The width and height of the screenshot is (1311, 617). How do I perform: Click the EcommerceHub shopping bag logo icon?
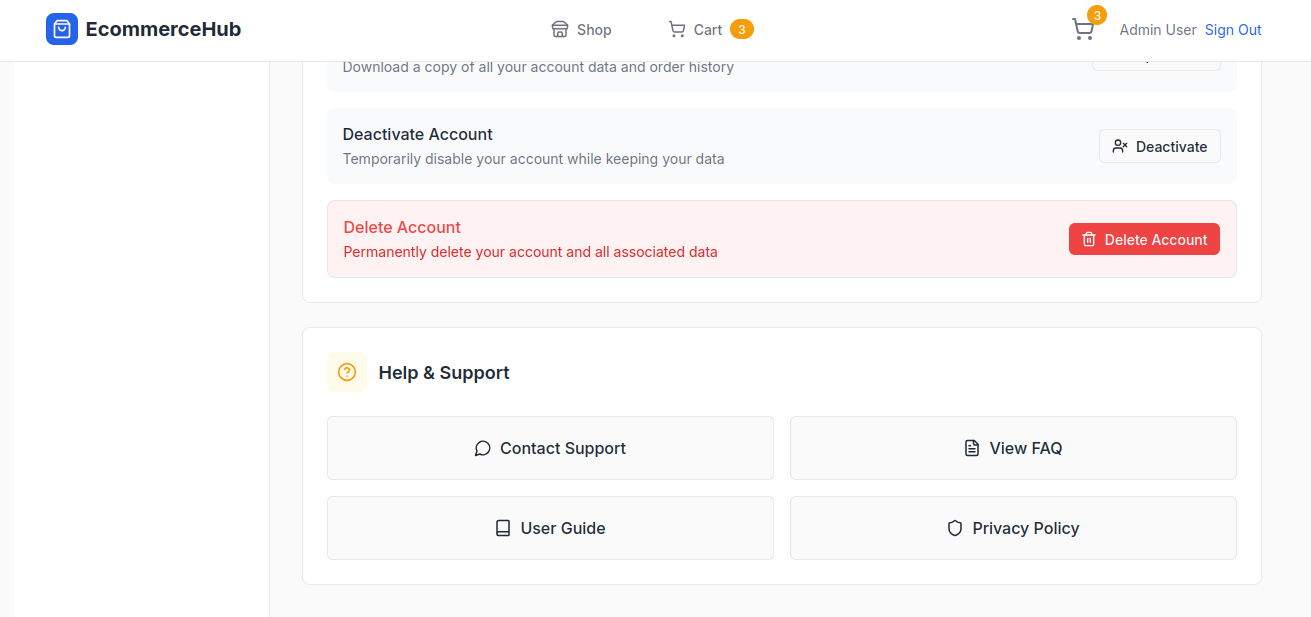pyautogui.click(x=62, y=29)
